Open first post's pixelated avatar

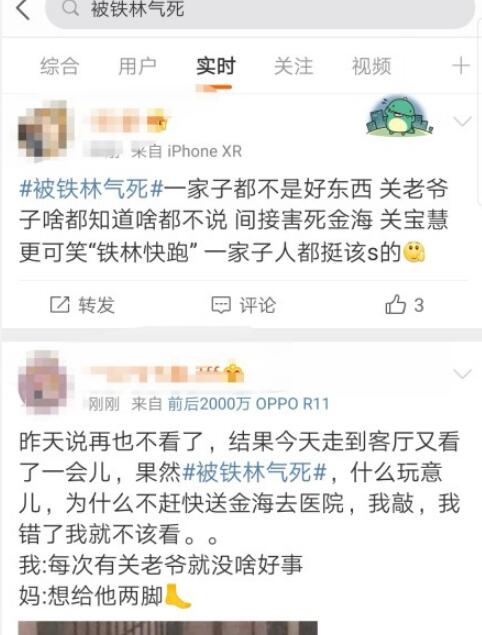pyautogui.click(x=45, y=130)
